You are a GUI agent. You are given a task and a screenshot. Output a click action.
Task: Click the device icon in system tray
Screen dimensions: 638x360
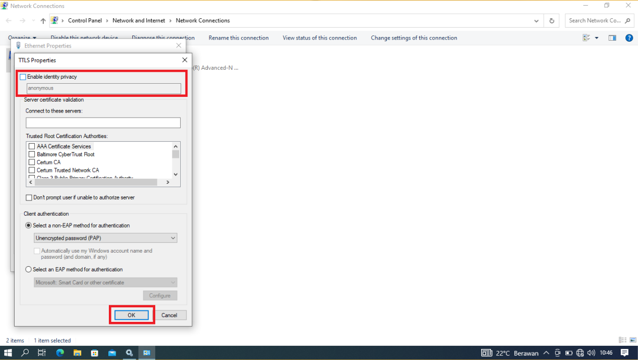(x=557, y=353)
